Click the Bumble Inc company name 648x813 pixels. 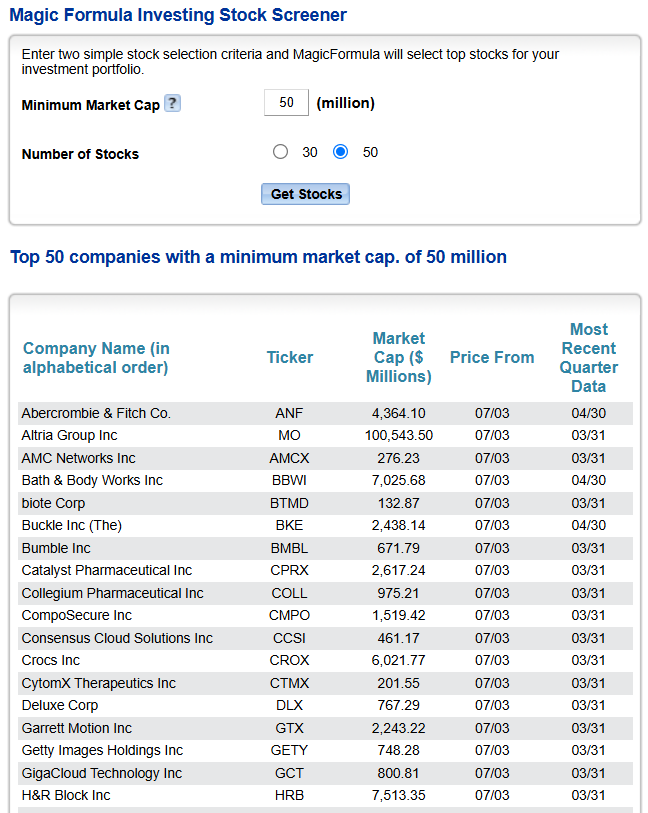click(56, 549)
